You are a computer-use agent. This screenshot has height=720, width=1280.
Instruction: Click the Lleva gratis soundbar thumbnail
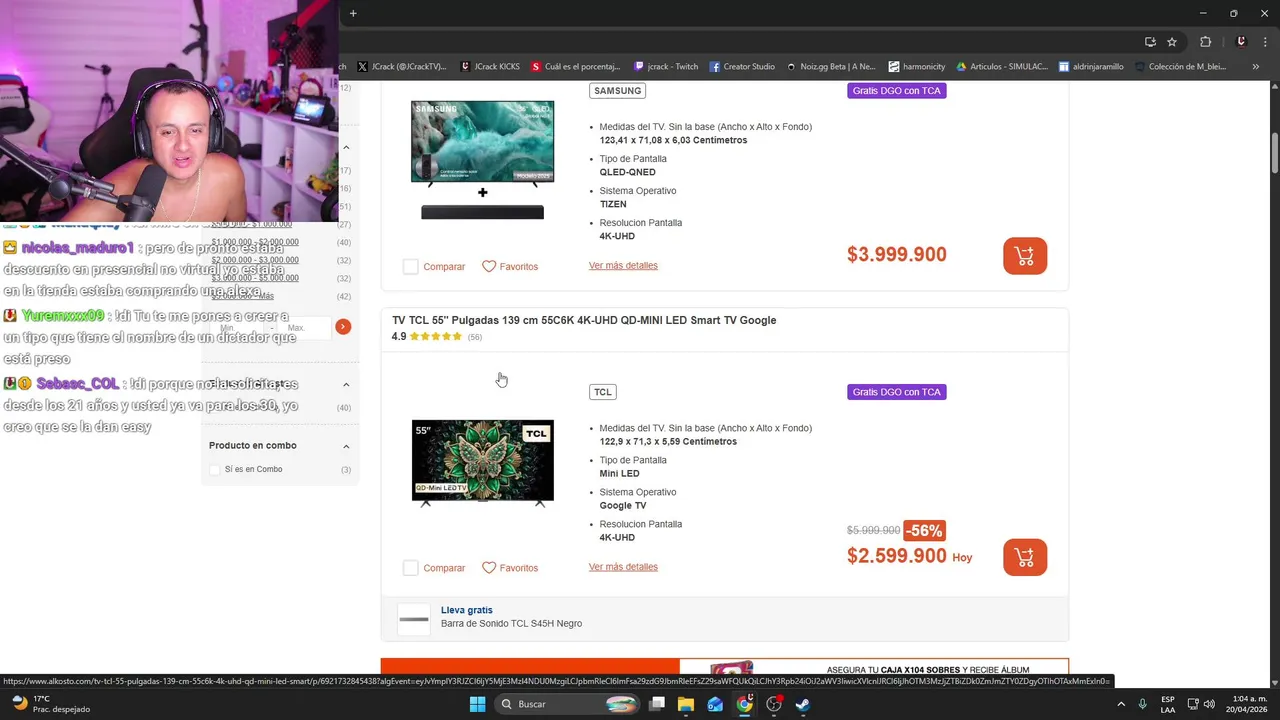[x=414, y=619]
